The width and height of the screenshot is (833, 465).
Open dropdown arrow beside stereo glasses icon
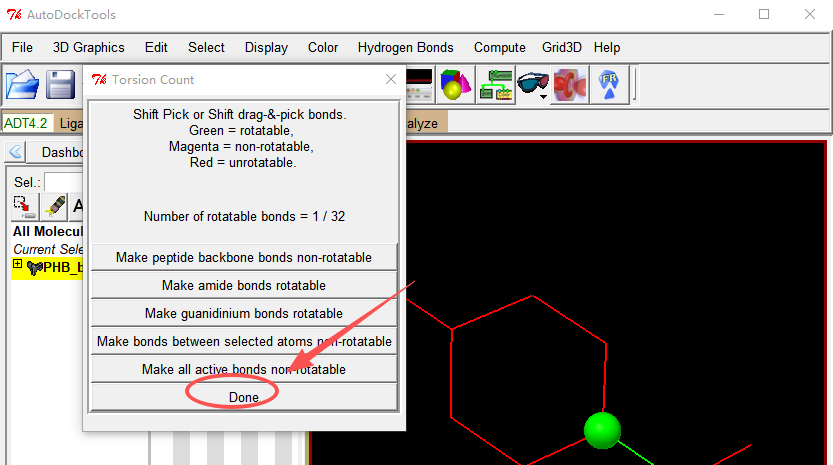click(x=545, y=96)
